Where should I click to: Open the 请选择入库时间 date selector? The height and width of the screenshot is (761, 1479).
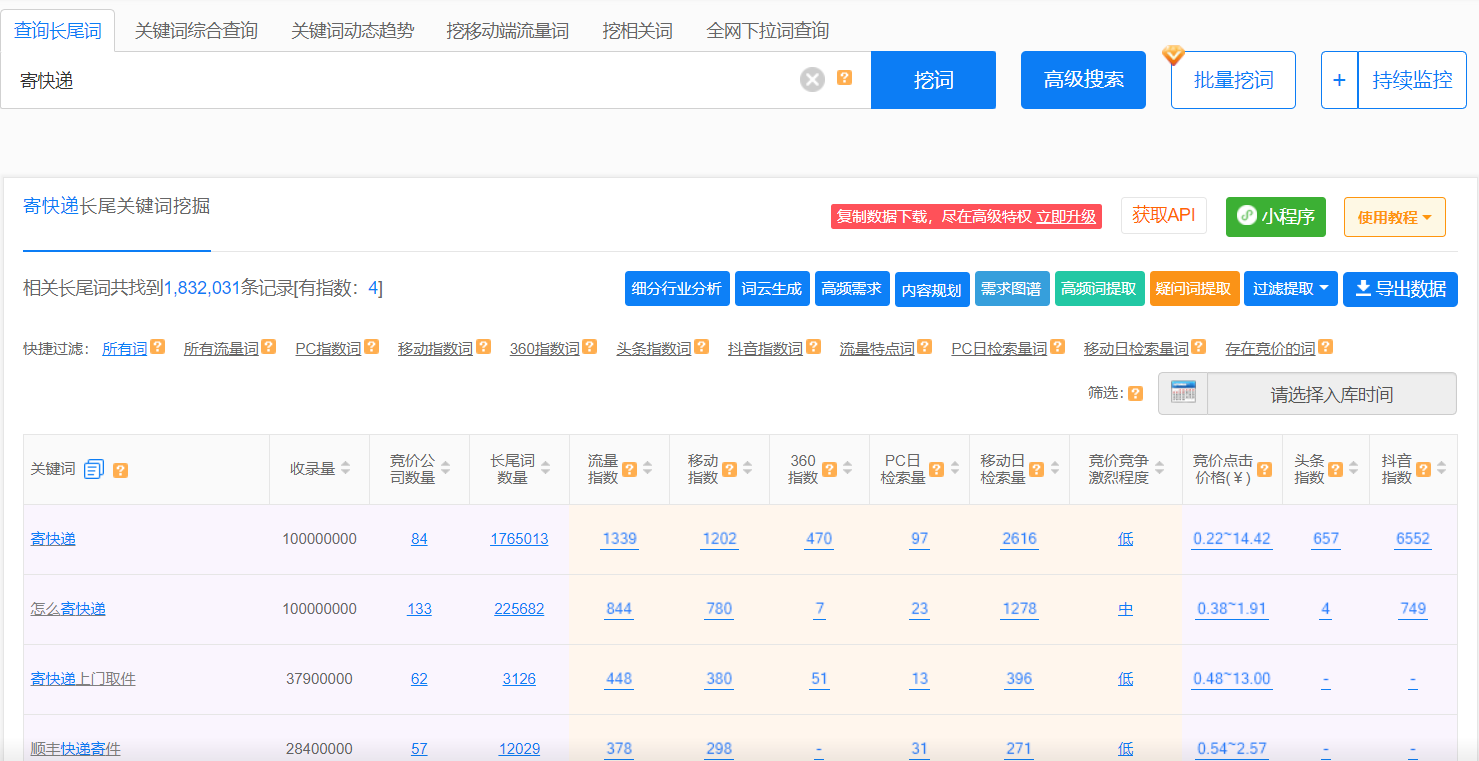click(1331, 394)
